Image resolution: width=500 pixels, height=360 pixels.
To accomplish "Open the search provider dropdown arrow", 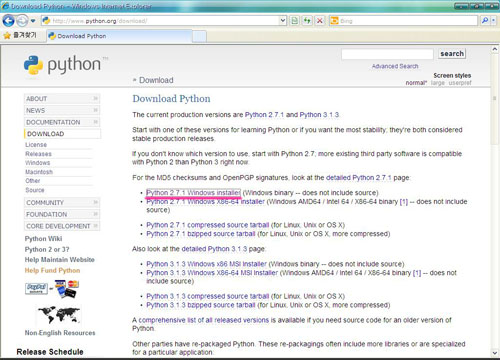I will [x=494, y=21].
